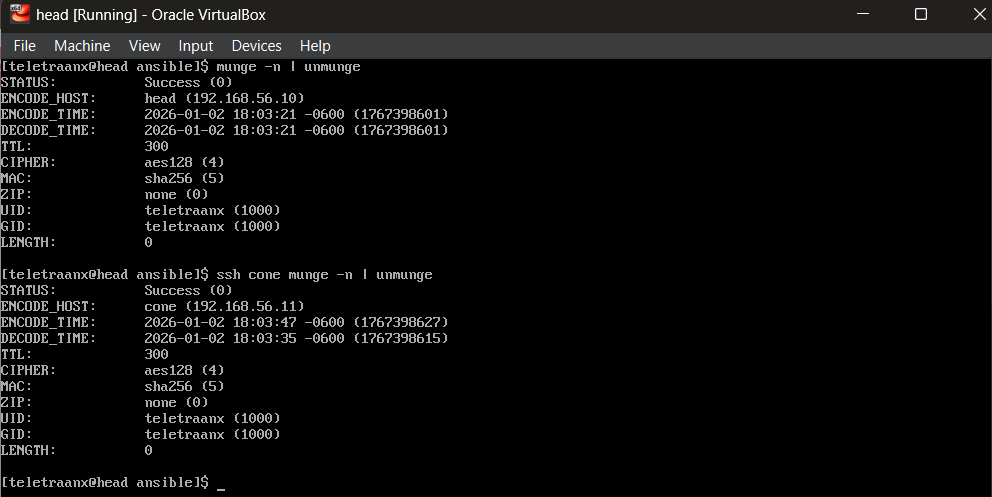Open the File menu
The width and height of the screenshot is (992, 497).
[x=24, y=46]
